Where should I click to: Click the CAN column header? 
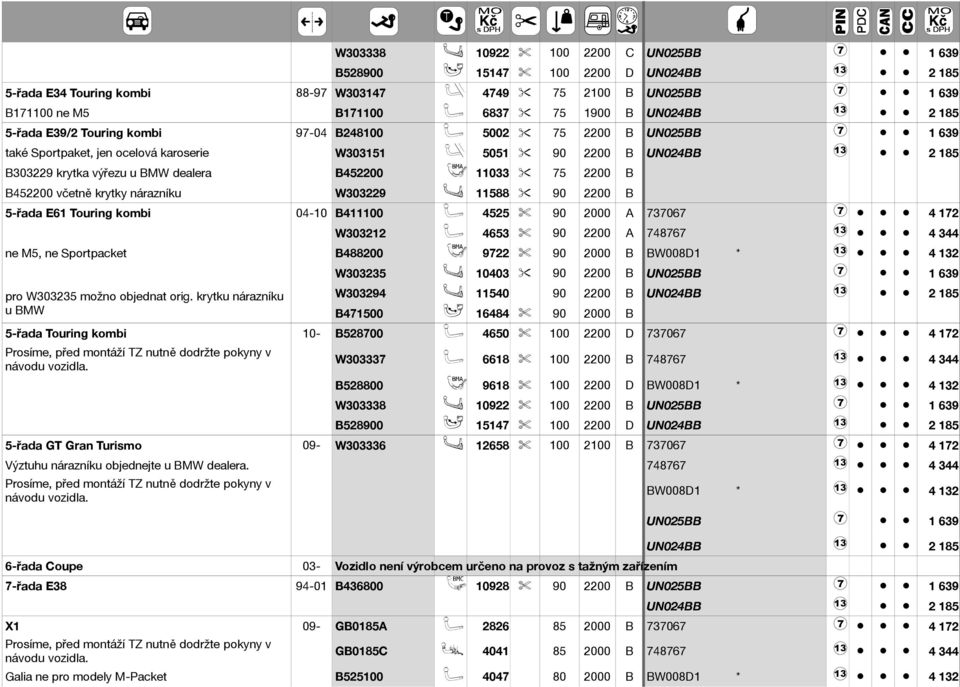tap(884, 21)
